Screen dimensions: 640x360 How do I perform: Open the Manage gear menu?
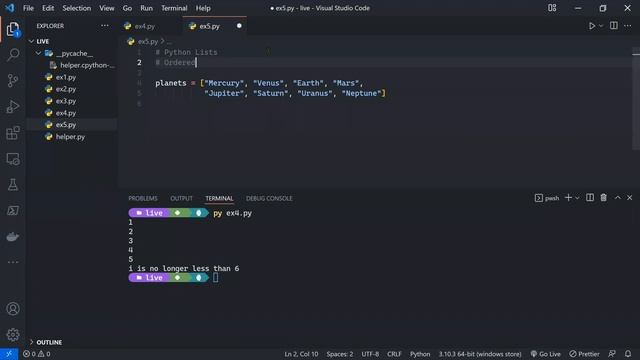13,335
